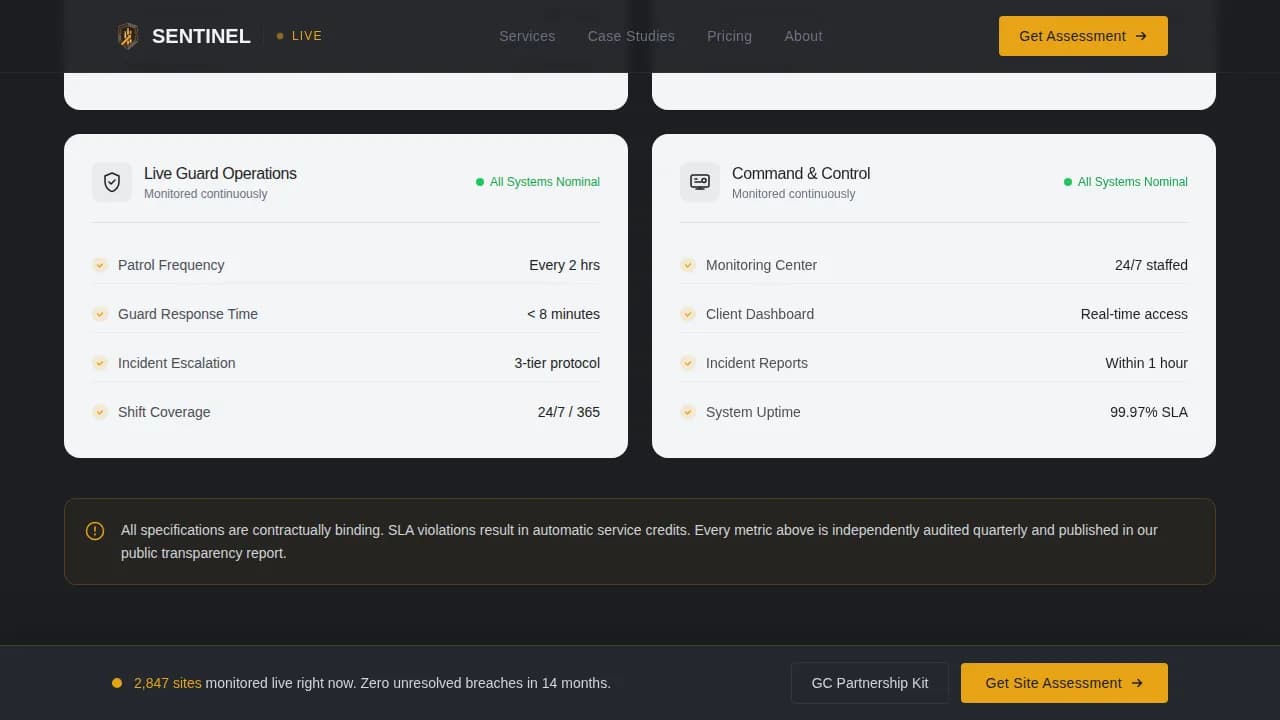Image resolution: width=1280 pixels, height=720 pixels.
Task: Open the GC Partnership Kit
Action: [x=869, y=683]
